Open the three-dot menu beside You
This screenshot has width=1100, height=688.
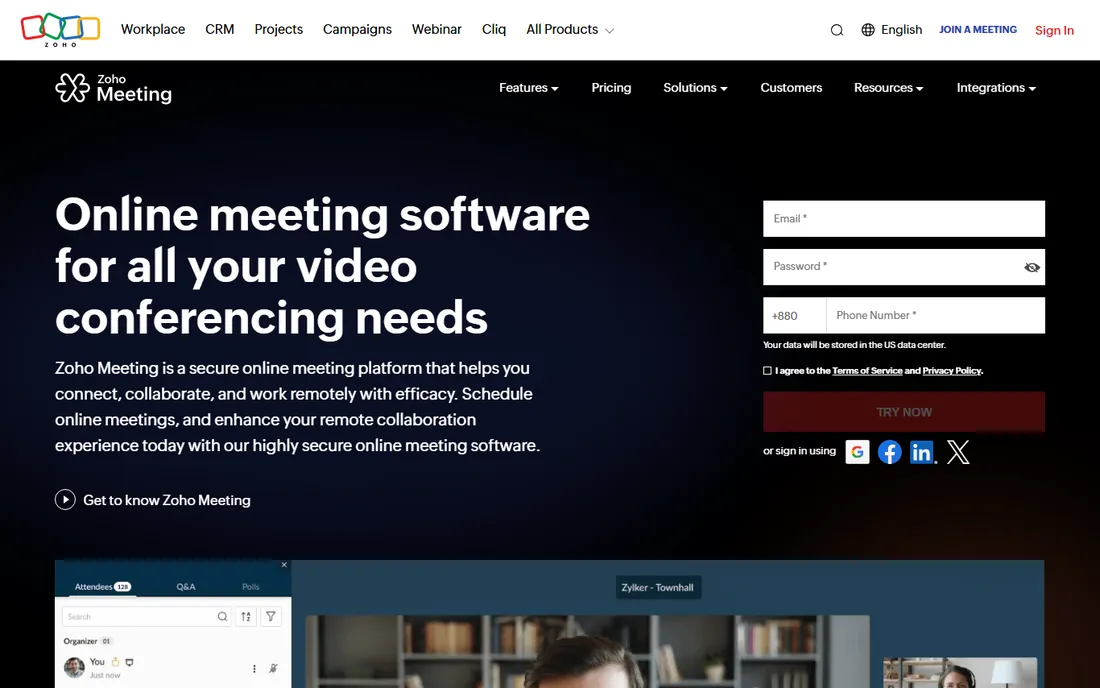point(254,668)
